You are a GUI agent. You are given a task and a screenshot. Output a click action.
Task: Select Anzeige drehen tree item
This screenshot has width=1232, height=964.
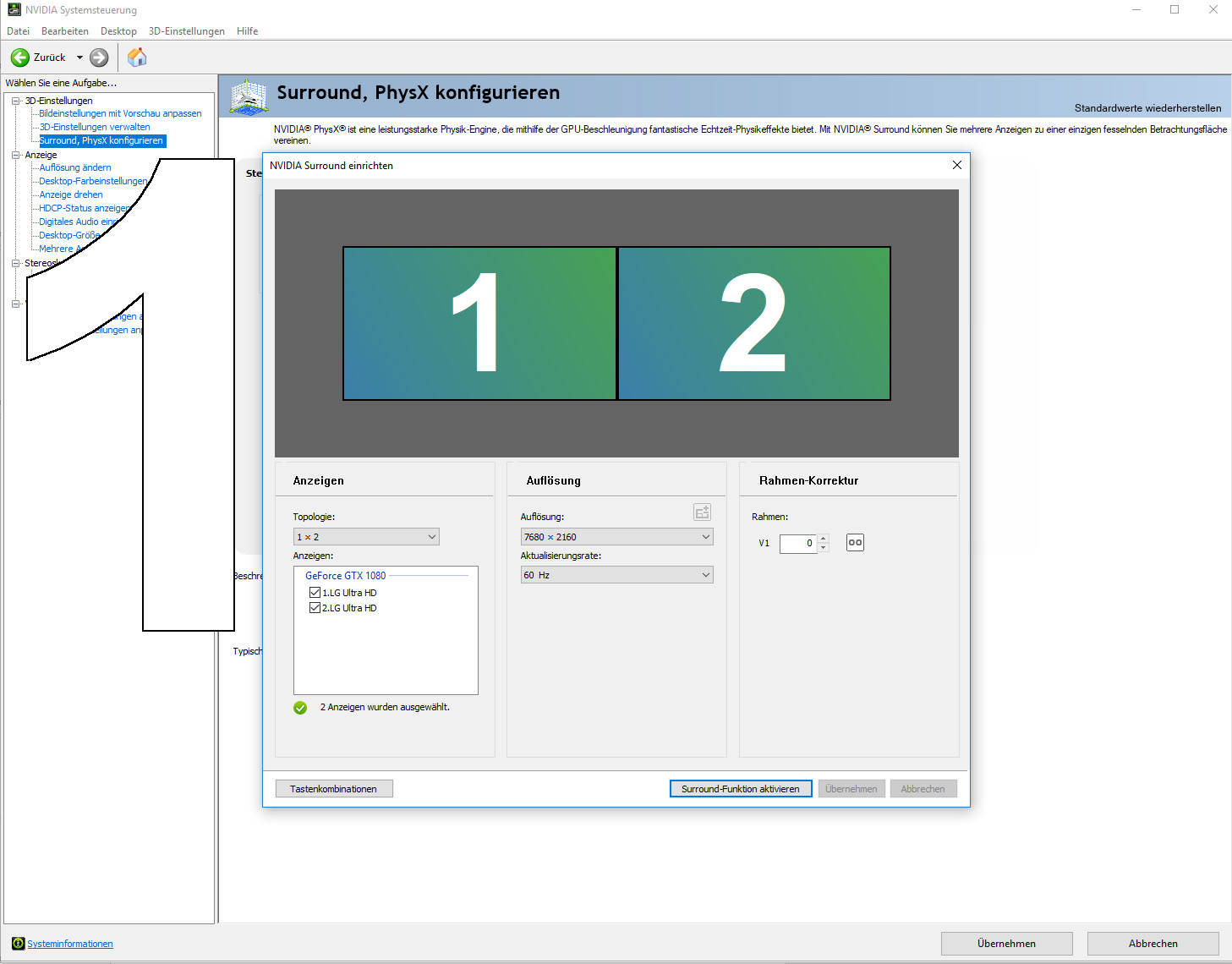tap(71, 194)
